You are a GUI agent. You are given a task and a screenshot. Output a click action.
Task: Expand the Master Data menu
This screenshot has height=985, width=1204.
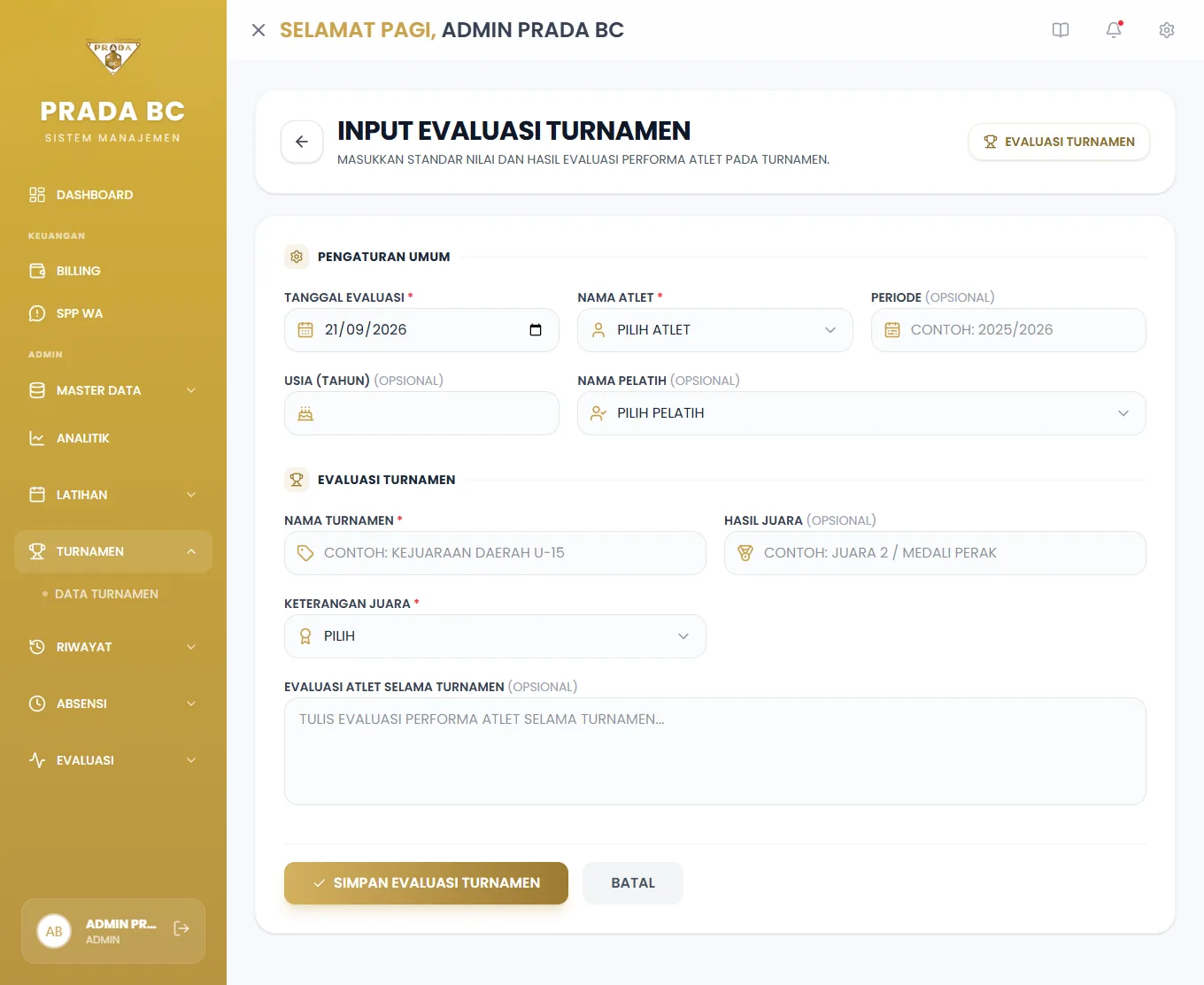tap(113, 390)
